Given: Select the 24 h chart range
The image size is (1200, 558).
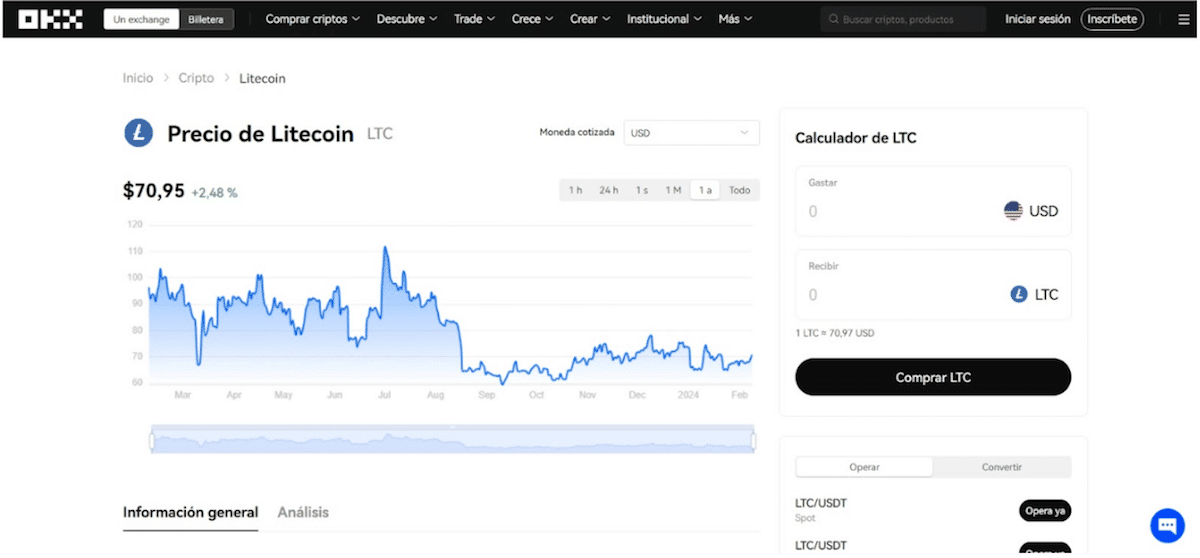Looking at the screenshot, I should [x=608, y=190].
